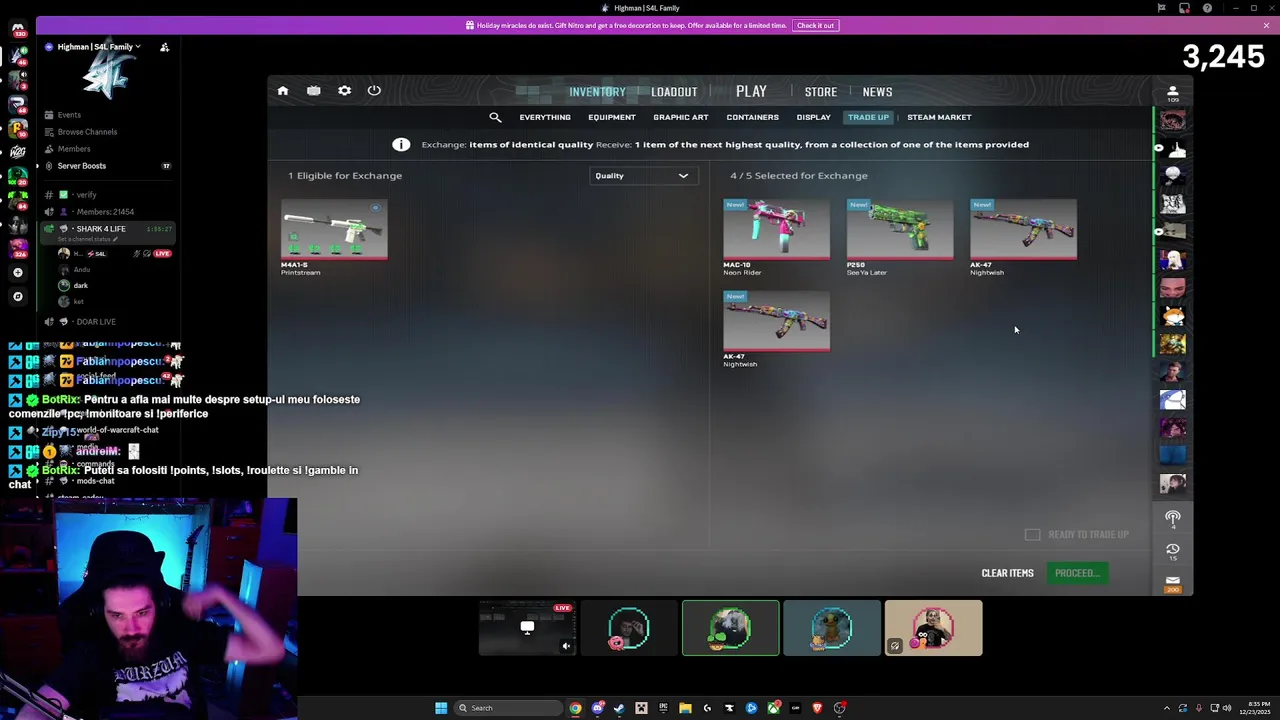Click the Windows taskbar Search box
This screenshot has height=720, width=1280.
point(508,708)
